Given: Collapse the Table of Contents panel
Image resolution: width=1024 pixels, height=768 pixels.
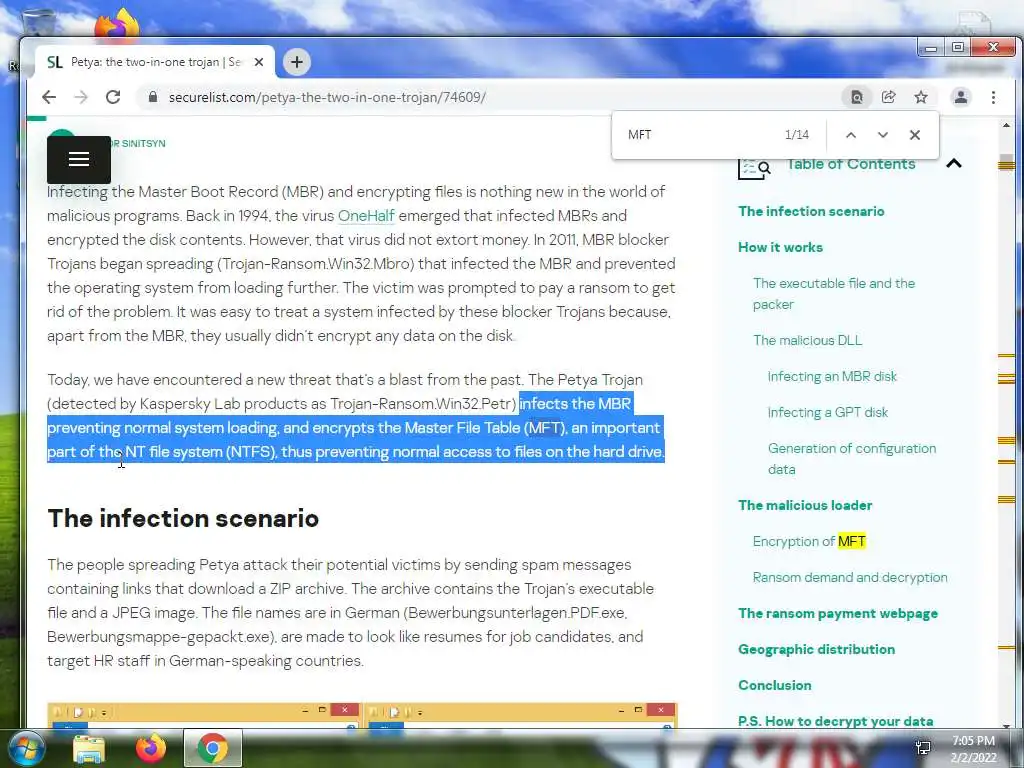Looking at the screenshot, I should 953,163.
